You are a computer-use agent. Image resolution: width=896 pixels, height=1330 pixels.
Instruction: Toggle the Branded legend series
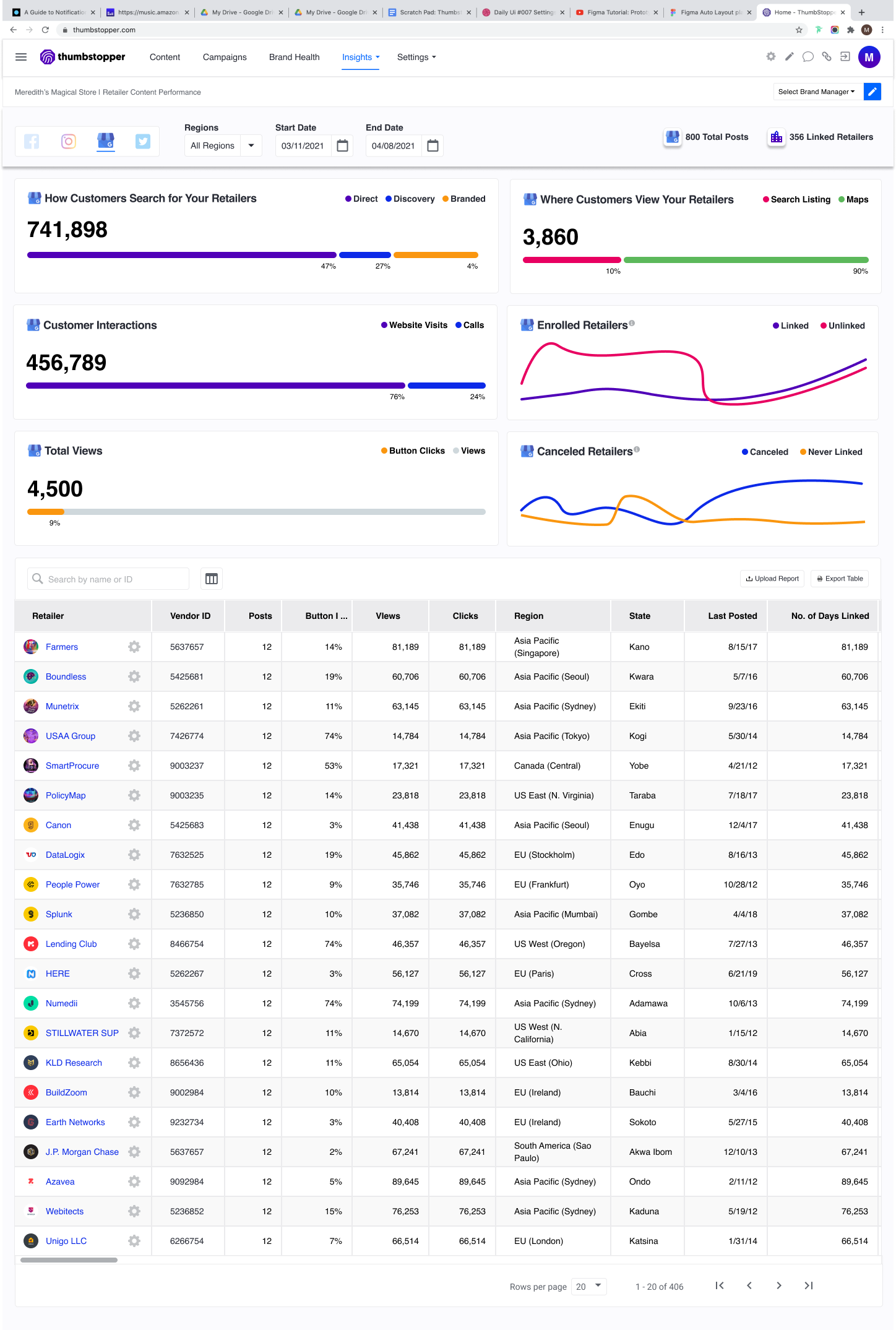pyautogui.click(x=463, y=199)
